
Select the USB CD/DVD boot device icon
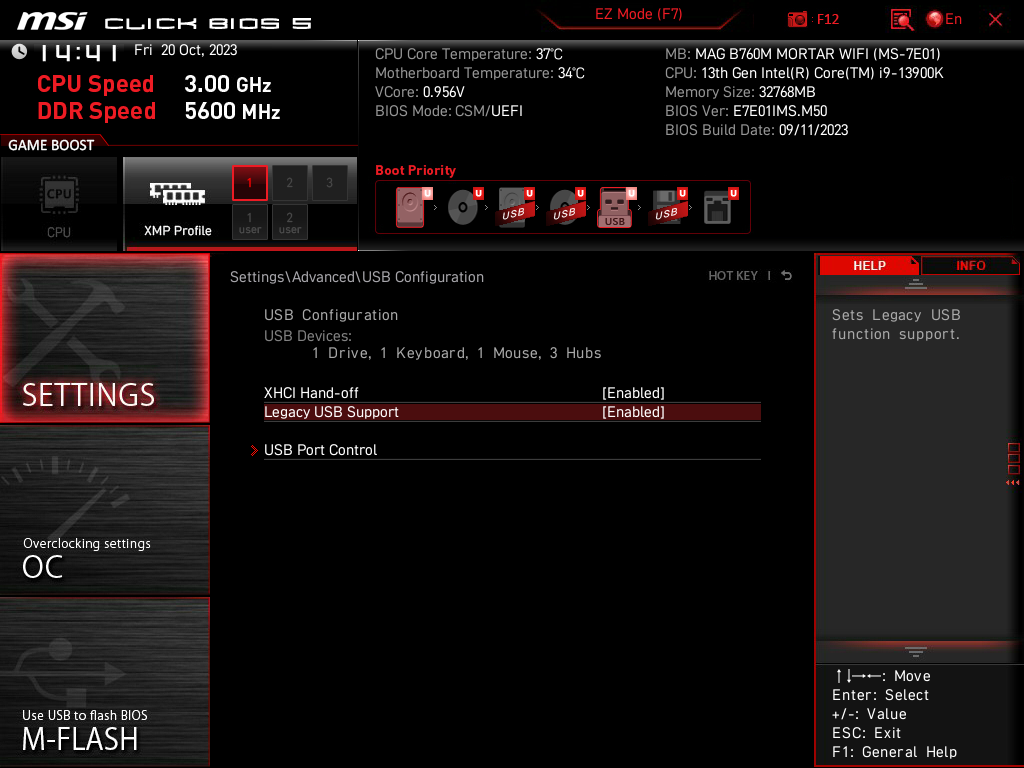click(566, 207)
